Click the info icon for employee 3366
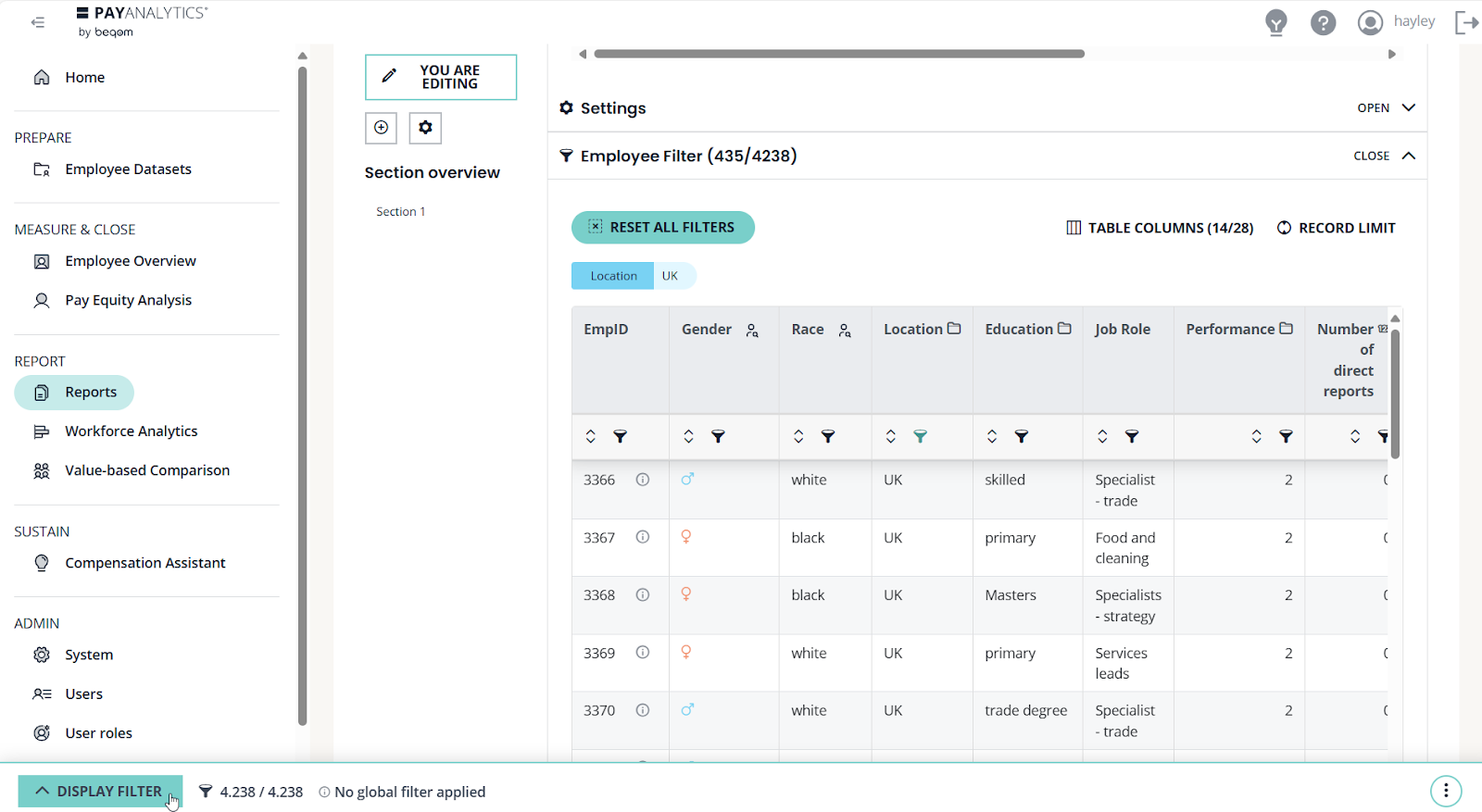The width and height of the screenshot is (1482, 812). coord(642,480)
